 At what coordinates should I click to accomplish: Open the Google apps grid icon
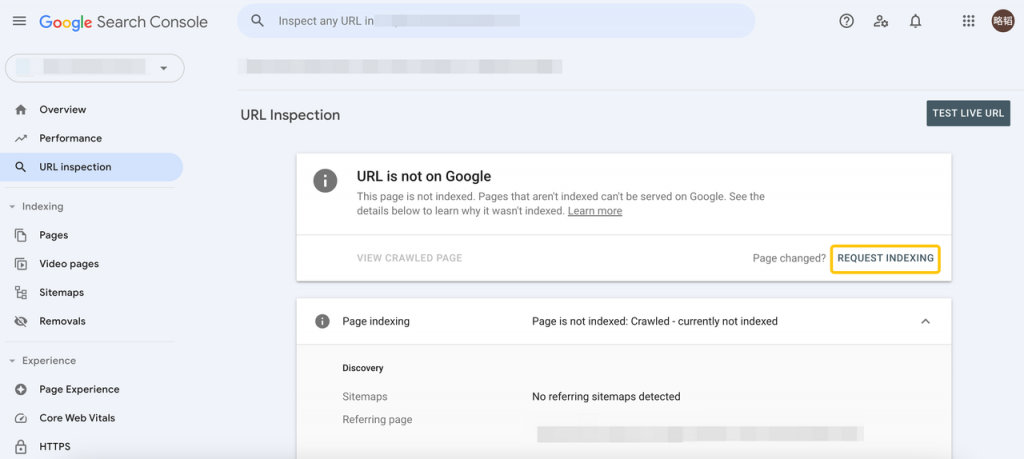click(x=968, y=21)
